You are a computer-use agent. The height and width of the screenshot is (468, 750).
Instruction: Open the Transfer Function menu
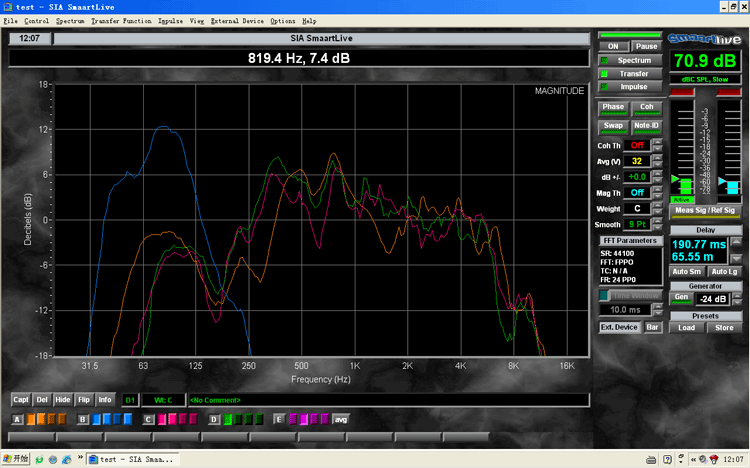(x=121, y=21)
